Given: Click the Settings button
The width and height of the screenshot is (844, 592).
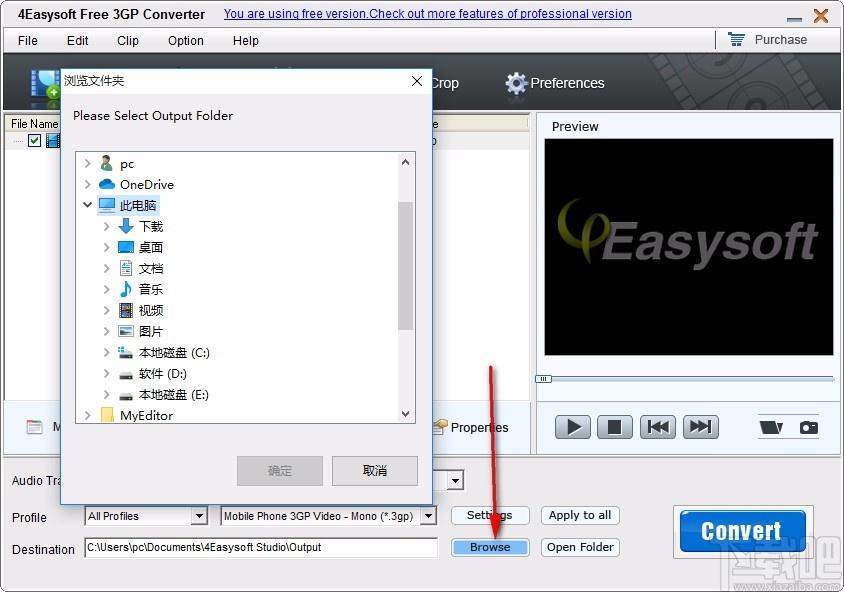Looking at the screenshot, I should tap(490, 515).
